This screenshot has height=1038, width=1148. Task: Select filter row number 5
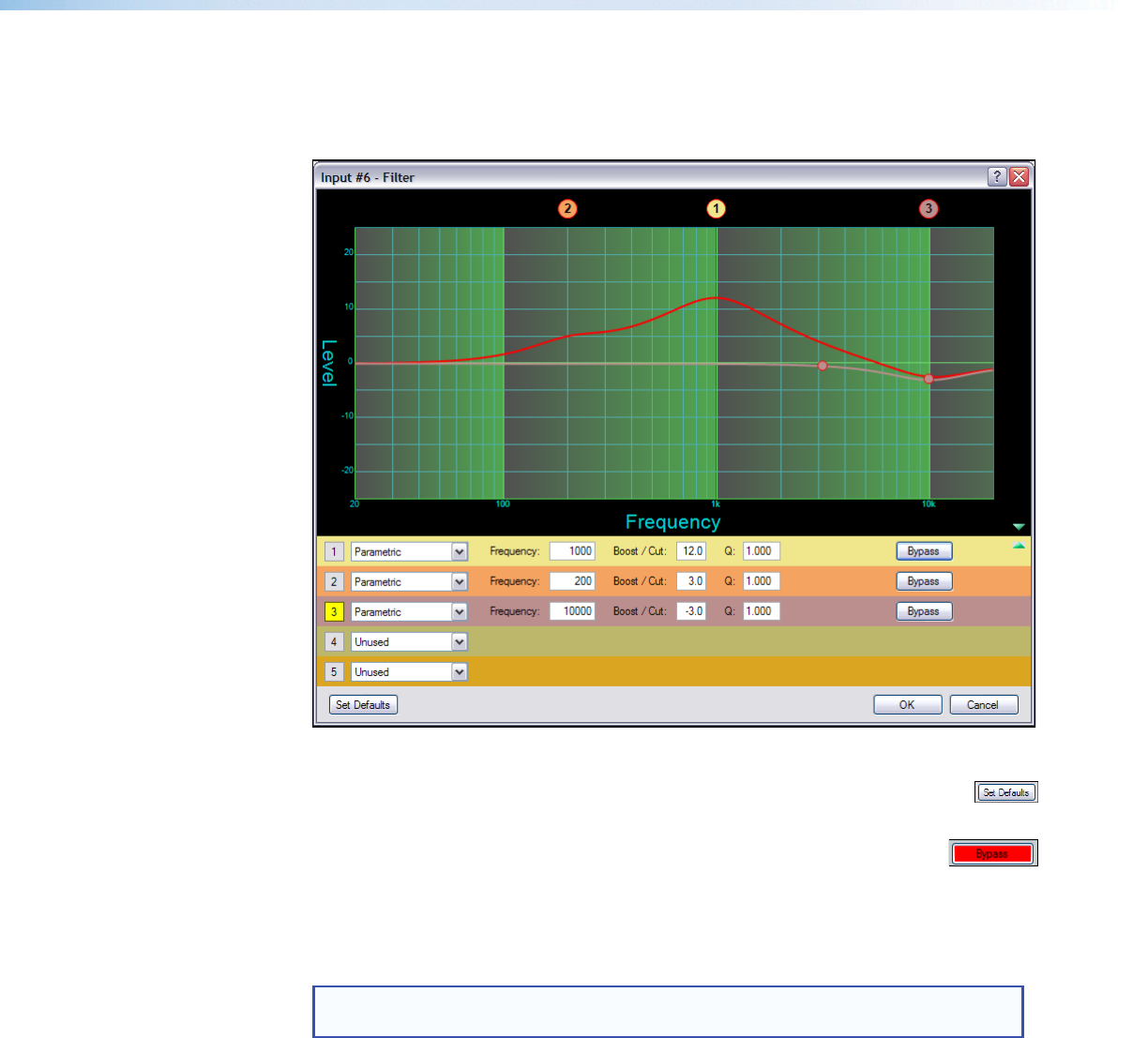[334, 671]
